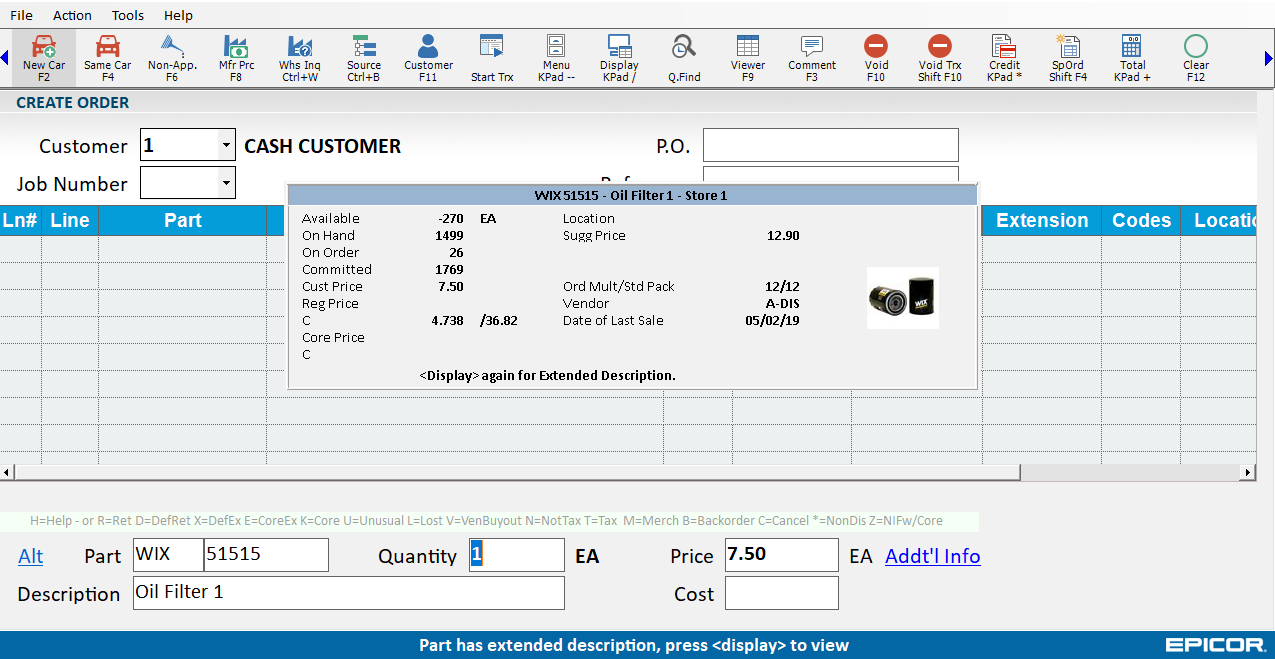Open Manufacturer Pricing with Mfr Prc
This screenshot has height=659, width=1275.
click(236, 57)
